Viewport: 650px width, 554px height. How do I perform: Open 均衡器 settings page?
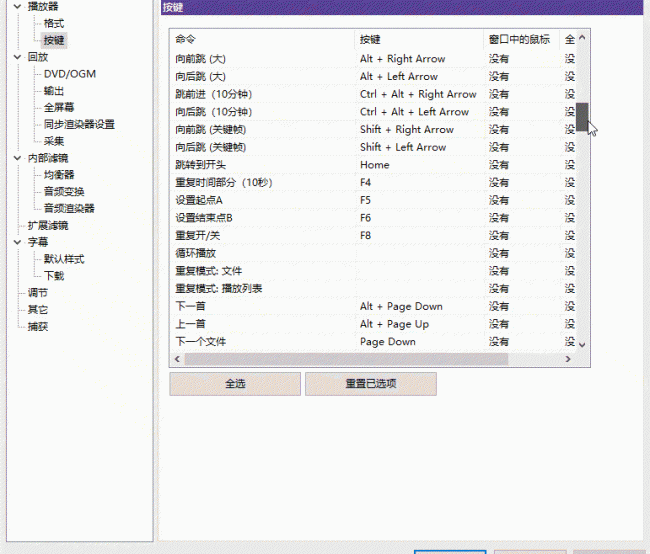[x=59, y=175]
